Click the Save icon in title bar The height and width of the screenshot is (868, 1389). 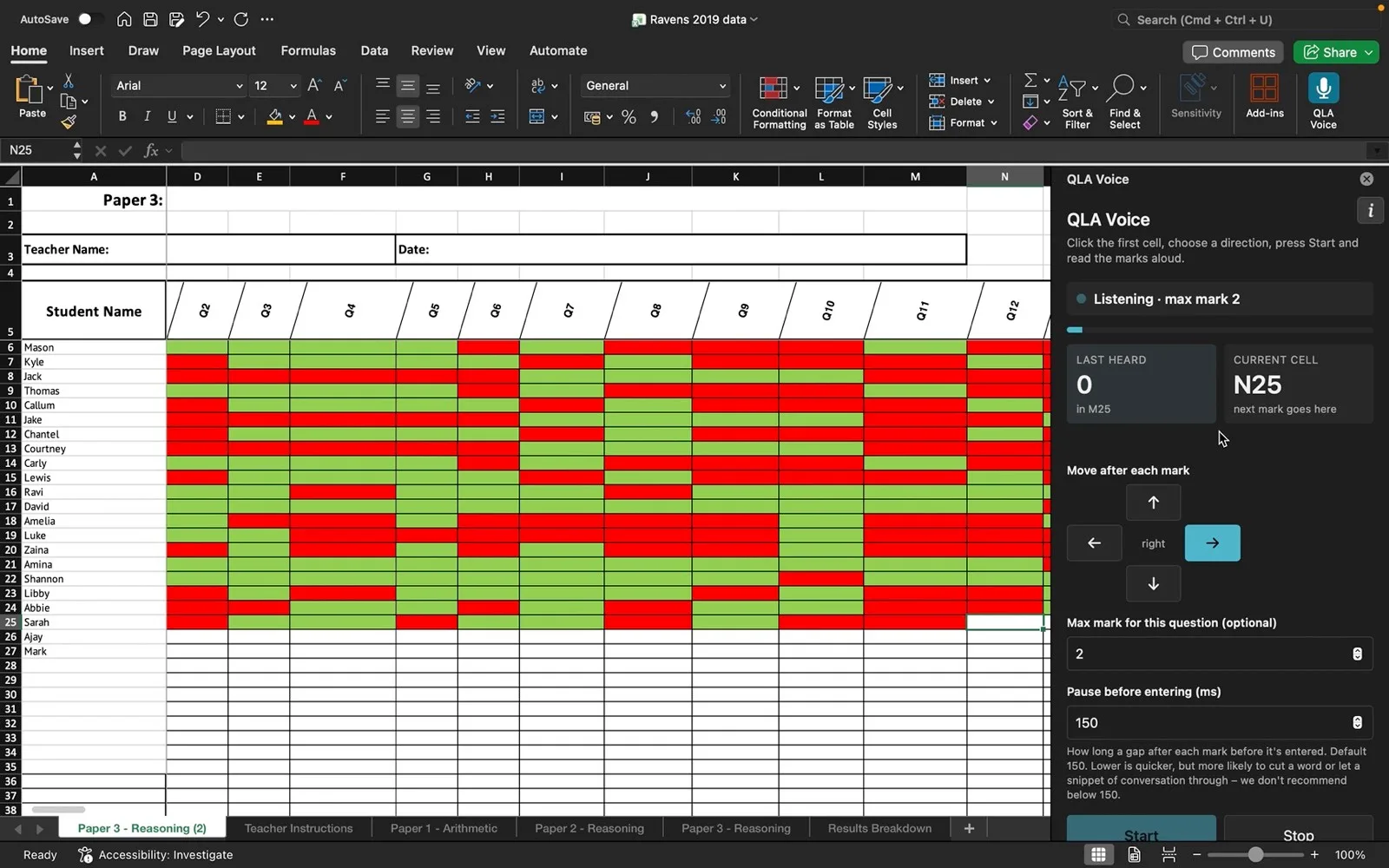click(x=150, y=19)
